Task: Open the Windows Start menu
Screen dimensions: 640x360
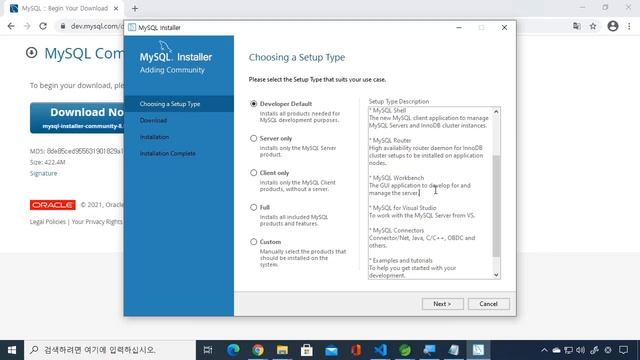Action: coord(12,350)
